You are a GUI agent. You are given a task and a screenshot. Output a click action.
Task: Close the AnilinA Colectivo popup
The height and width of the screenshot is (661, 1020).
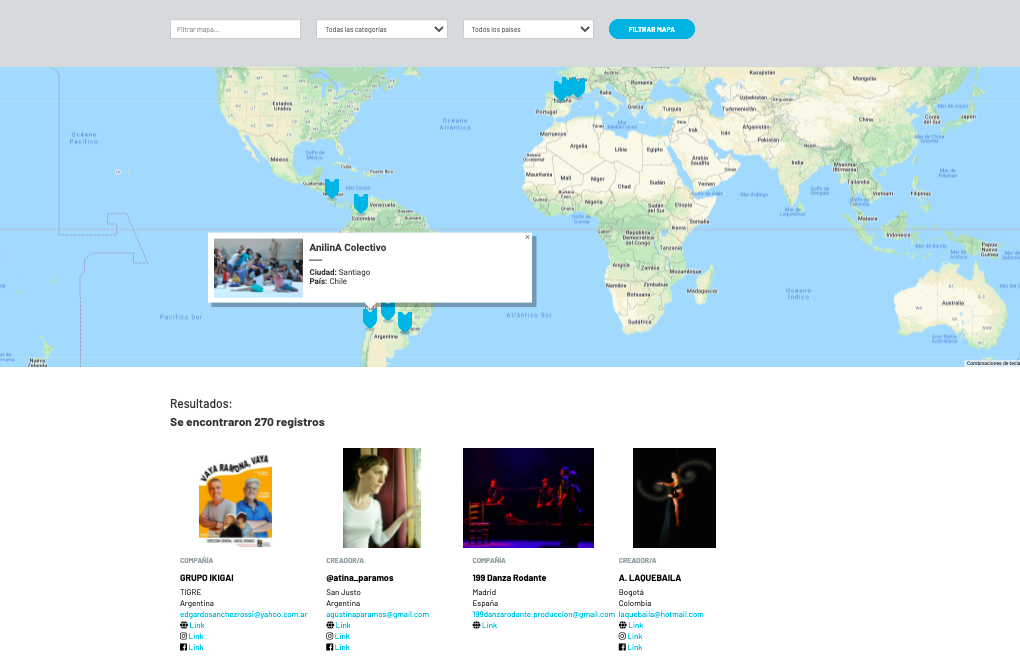point(528,237)
